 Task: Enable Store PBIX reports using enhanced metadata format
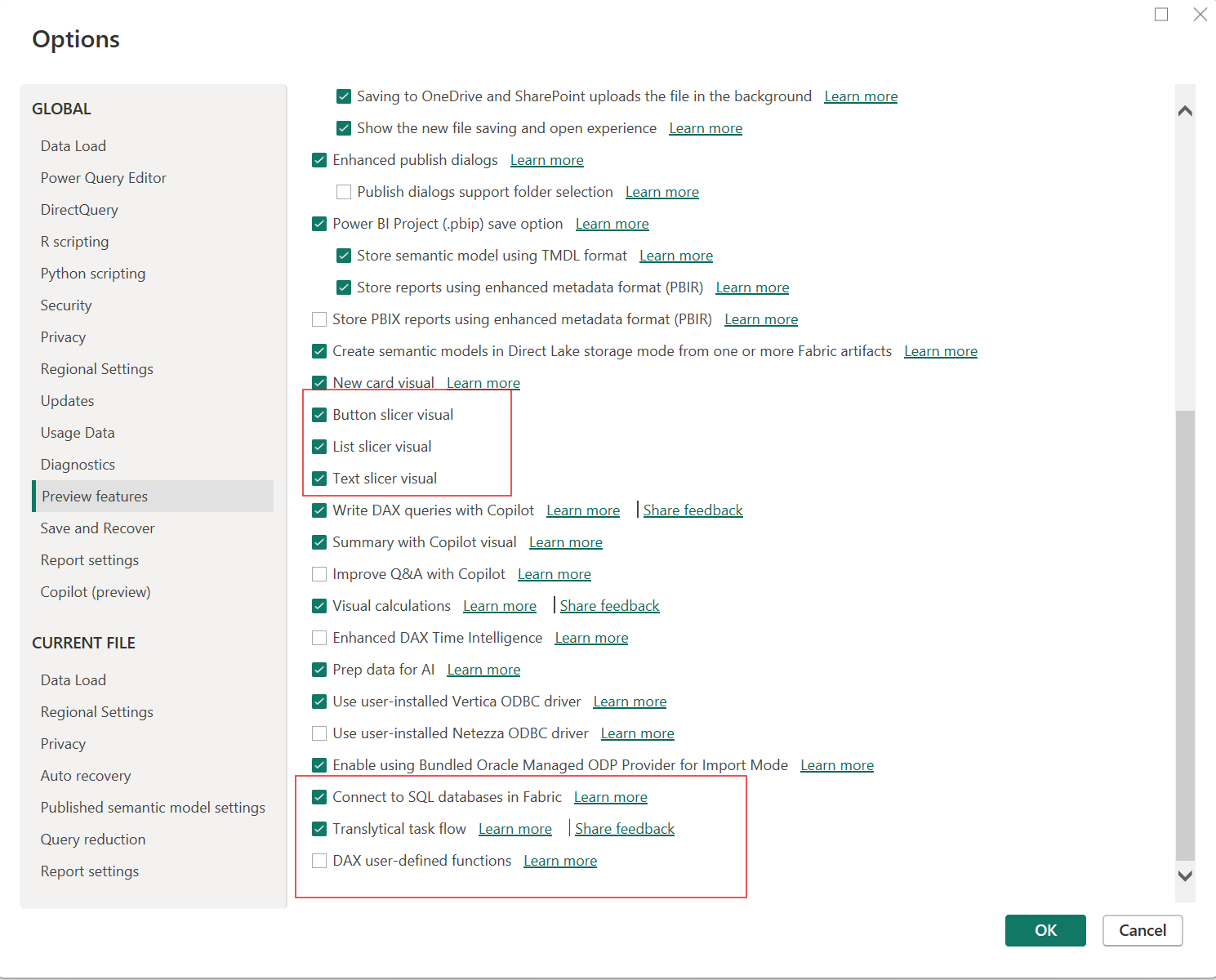click(318, 318)
